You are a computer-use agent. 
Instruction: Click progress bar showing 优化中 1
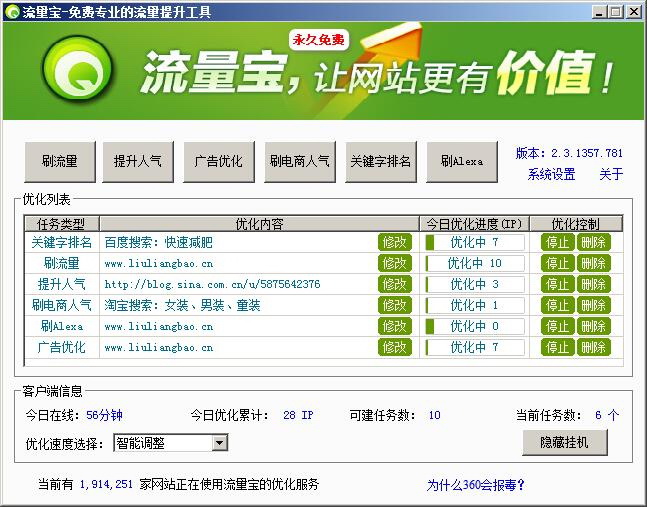point(475,305)
